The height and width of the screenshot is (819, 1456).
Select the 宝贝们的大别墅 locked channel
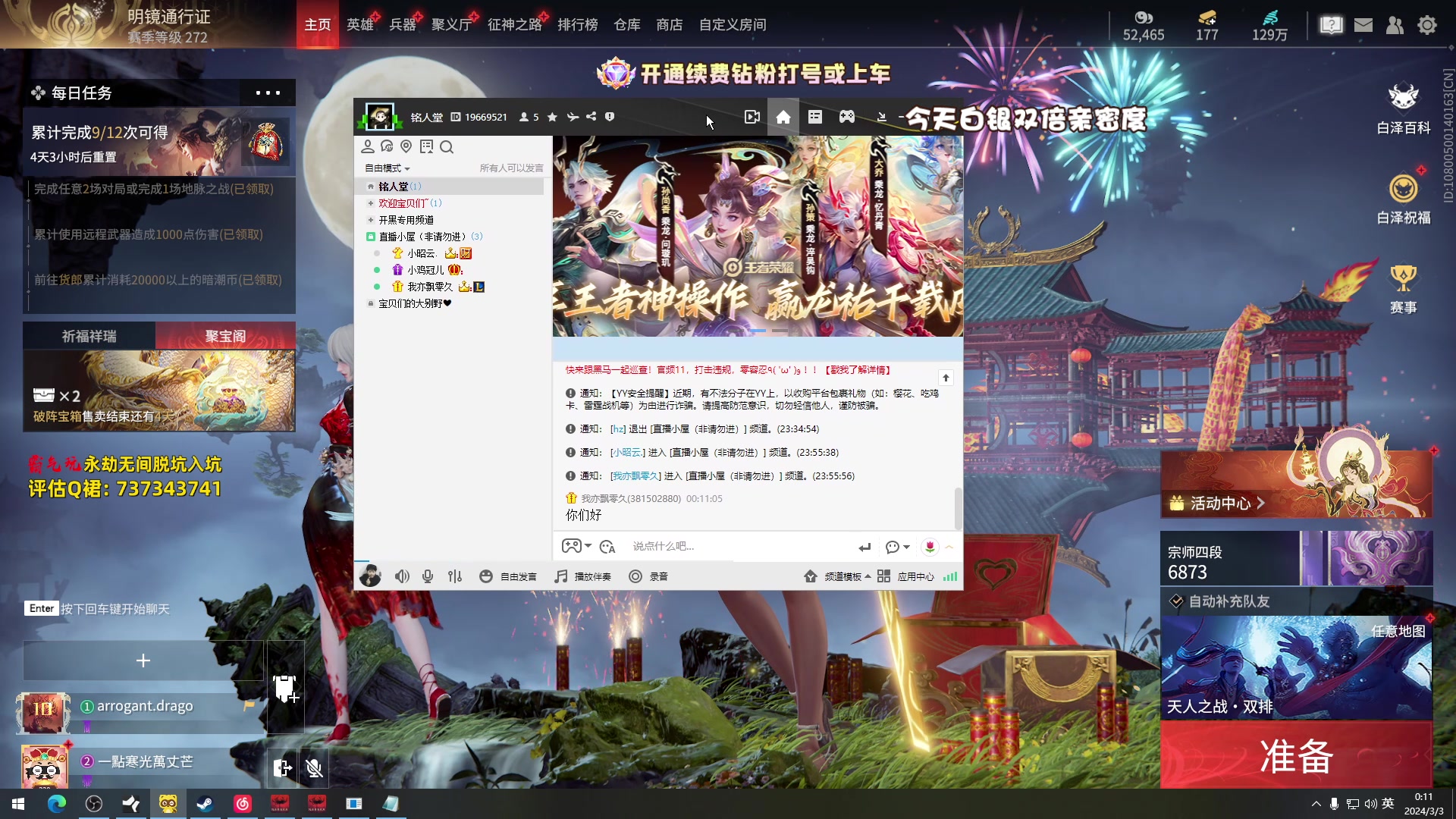click(x=414, y=303)
